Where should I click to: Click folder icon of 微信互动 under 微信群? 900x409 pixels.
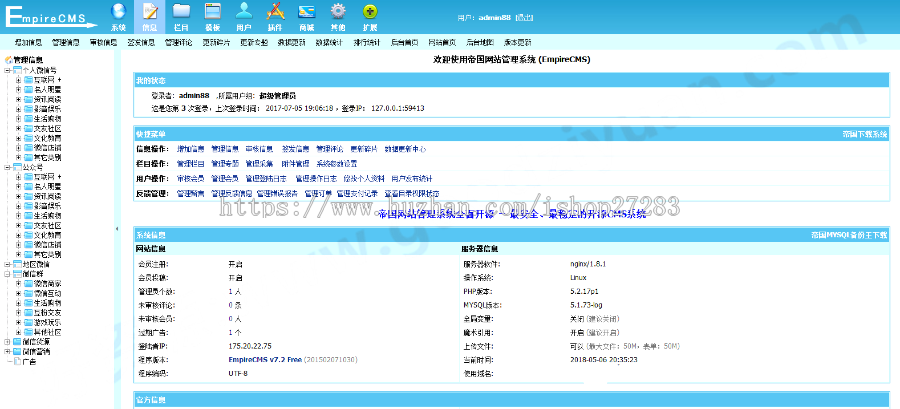click(28, 293)
